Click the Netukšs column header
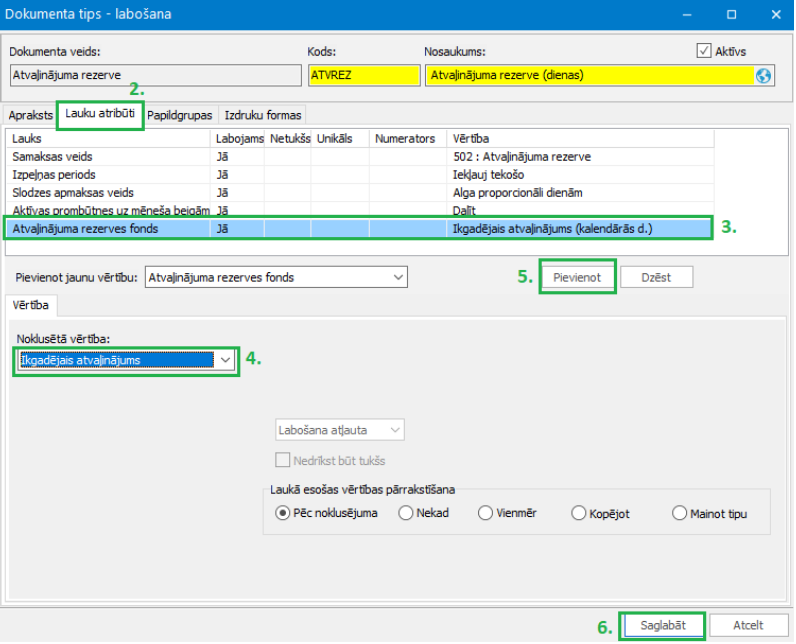796x644 pixels. tap(287, 139)
